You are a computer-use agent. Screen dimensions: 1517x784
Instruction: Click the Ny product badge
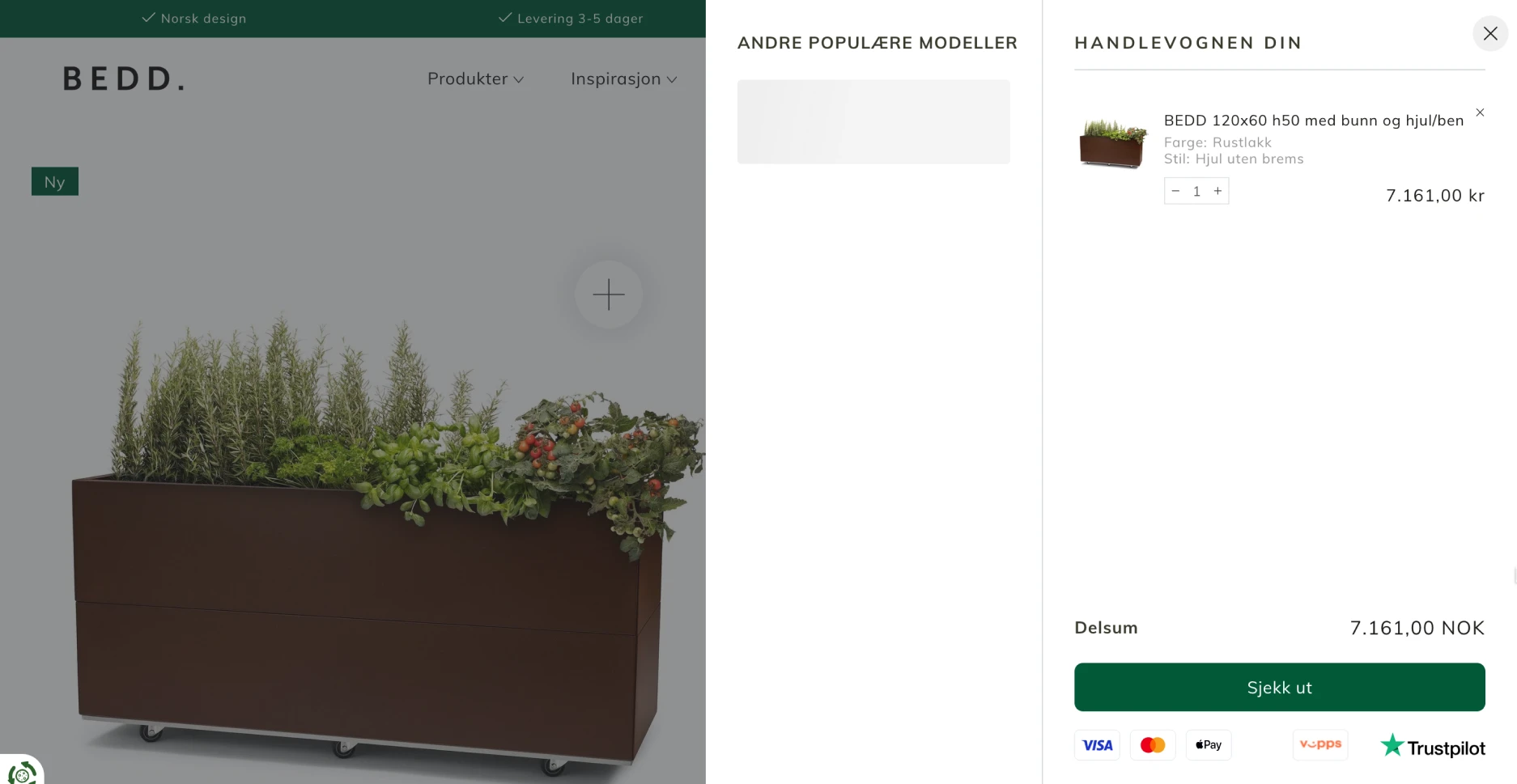55,181
